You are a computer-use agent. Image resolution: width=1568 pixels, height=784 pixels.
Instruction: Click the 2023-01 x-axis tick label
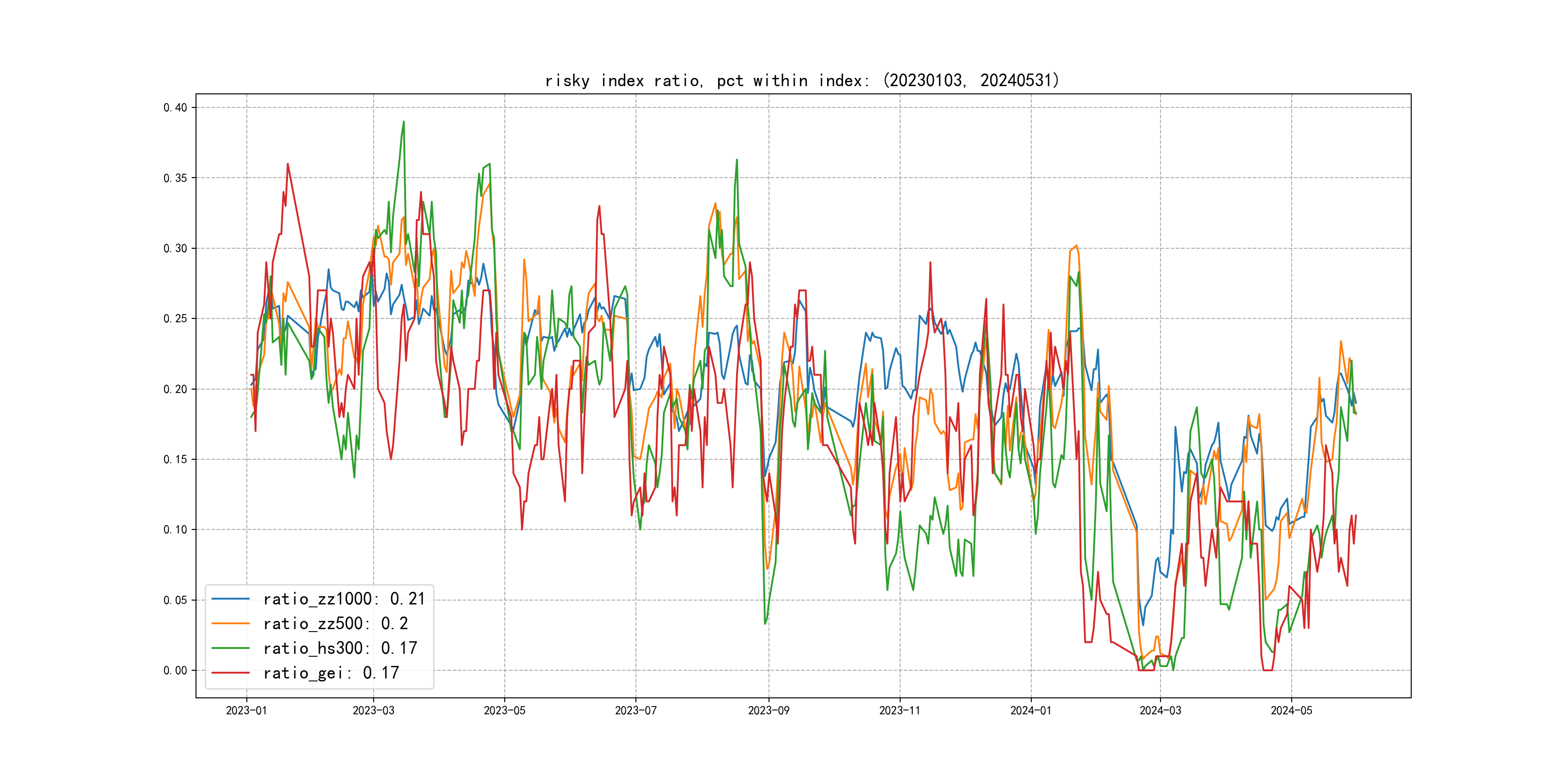click(246, 710)
